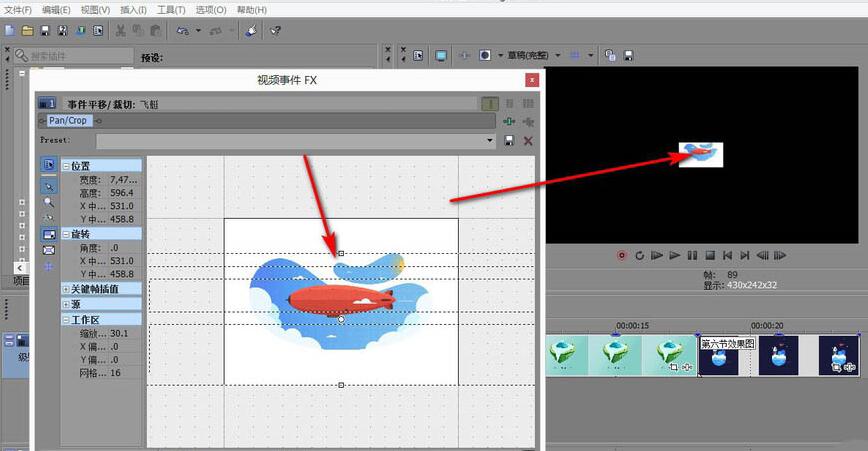Image resolution: width=868 pixels, height=451 pixels.
Task: Open the project video properties icon in the preview
Action: click(418, 55)
